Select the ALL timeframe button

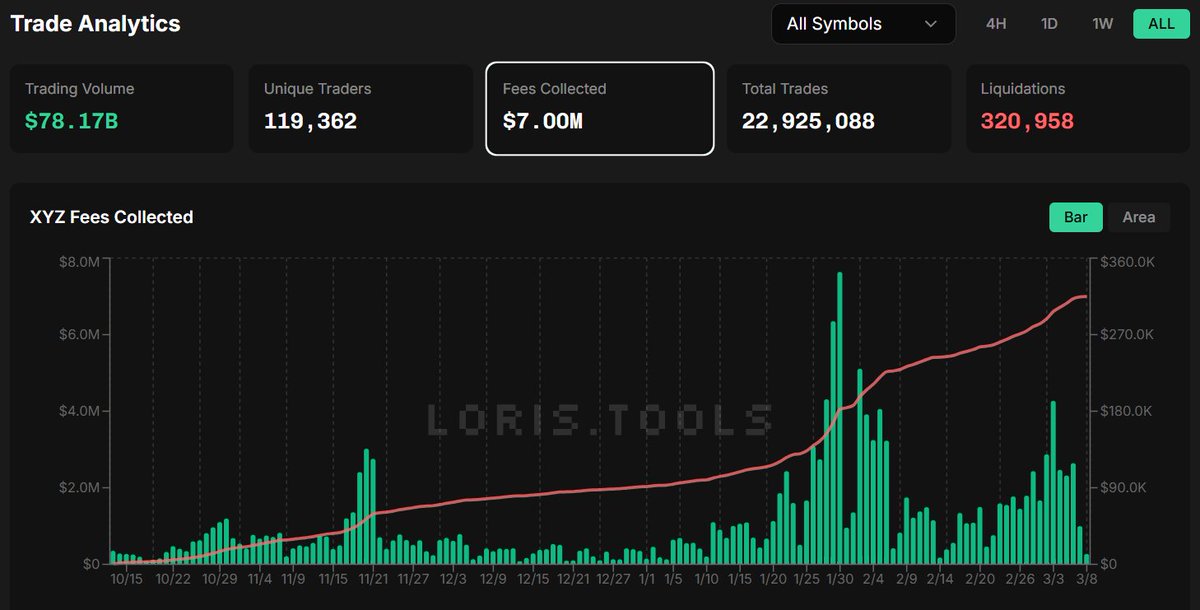(1161, 24)
